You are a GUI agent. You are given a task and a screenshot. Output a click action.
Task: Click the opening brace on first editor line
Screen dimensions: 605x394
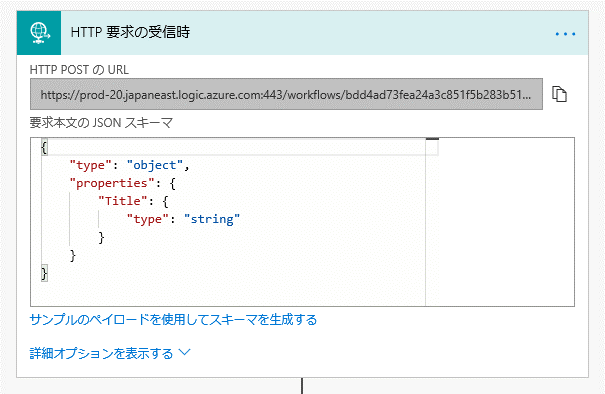[x=44, y=147]
